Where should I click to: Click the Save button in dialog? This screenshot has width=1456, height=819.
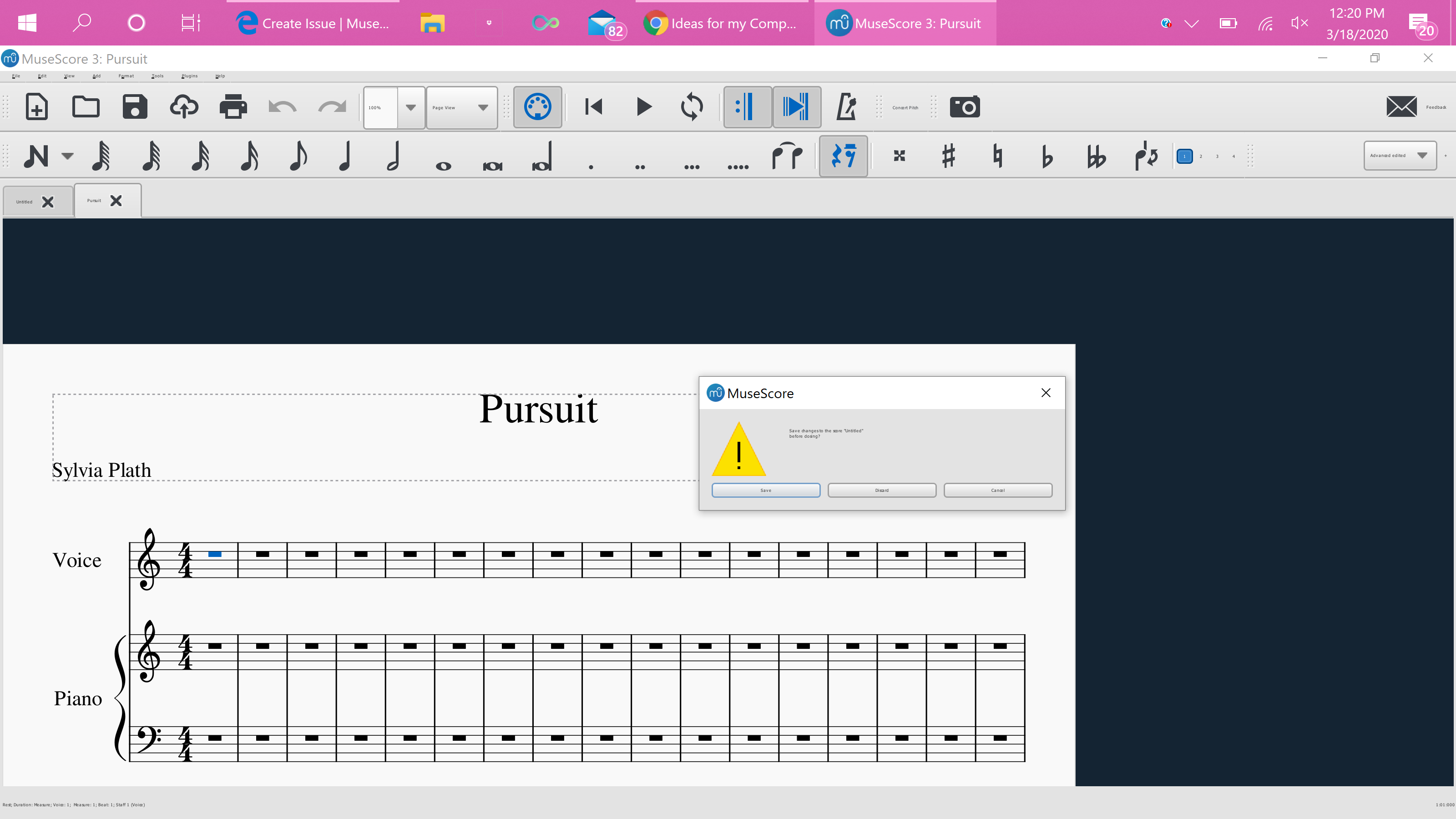coord(766,489)
